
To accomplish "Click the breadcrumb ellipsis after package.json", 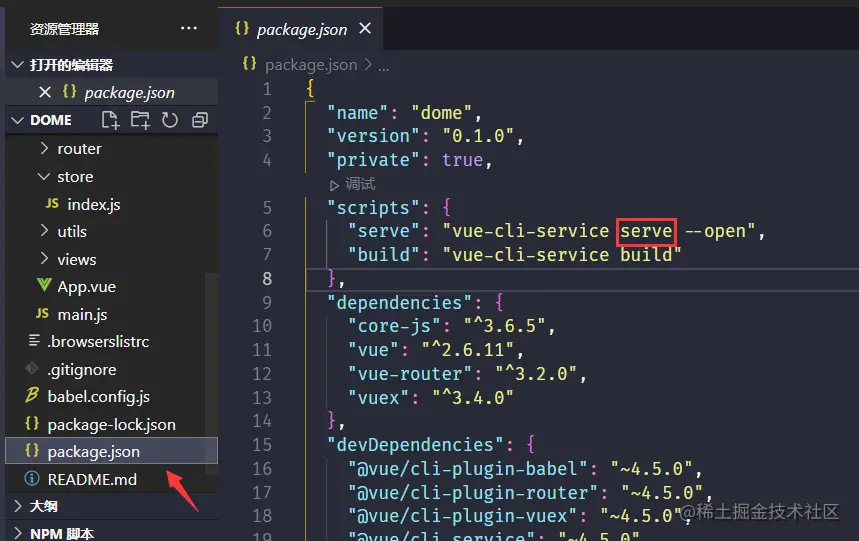I will click(383, 68).
